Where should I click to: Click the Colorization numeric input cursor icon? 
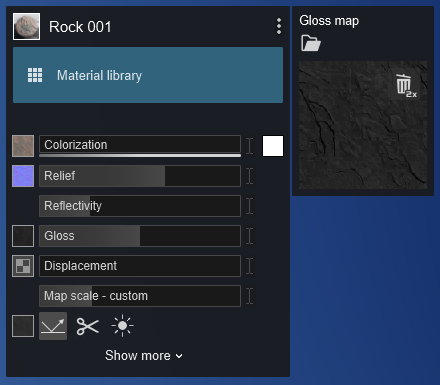pos(250,146)
